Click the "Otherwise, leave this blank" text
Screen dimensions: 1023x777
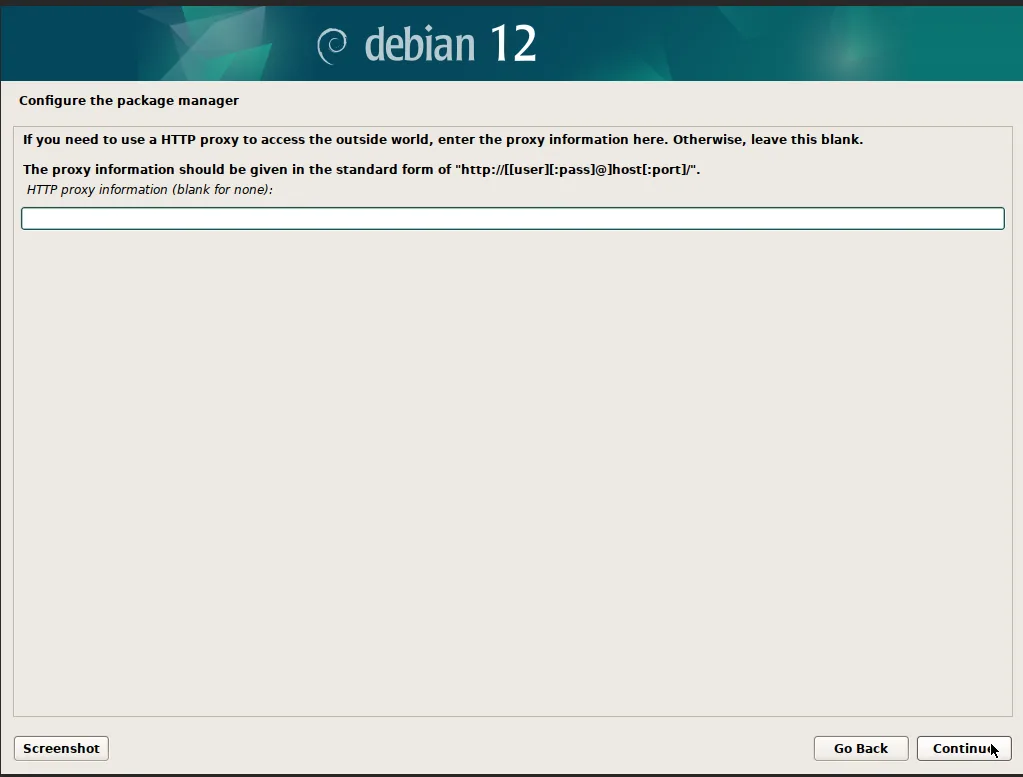point(767,140)
